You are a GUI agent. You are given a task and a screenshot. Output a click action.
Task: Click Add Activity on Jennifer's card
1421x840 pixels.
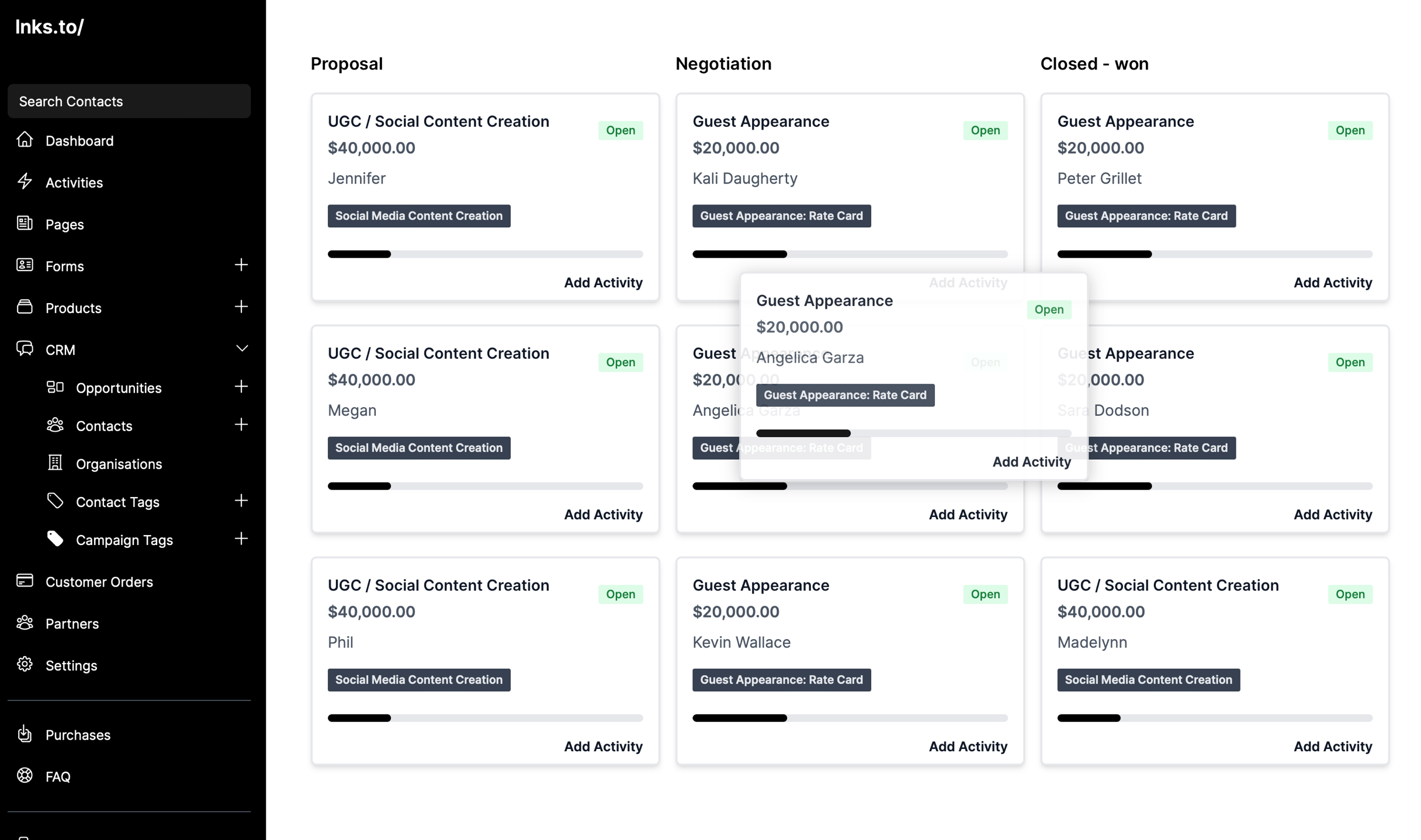coord(603,282)
